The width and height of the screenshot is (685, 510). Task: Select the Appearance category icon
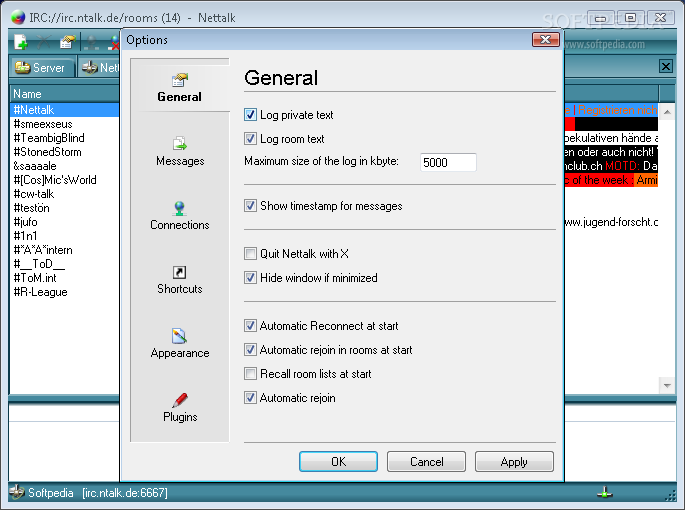(180, 336)
